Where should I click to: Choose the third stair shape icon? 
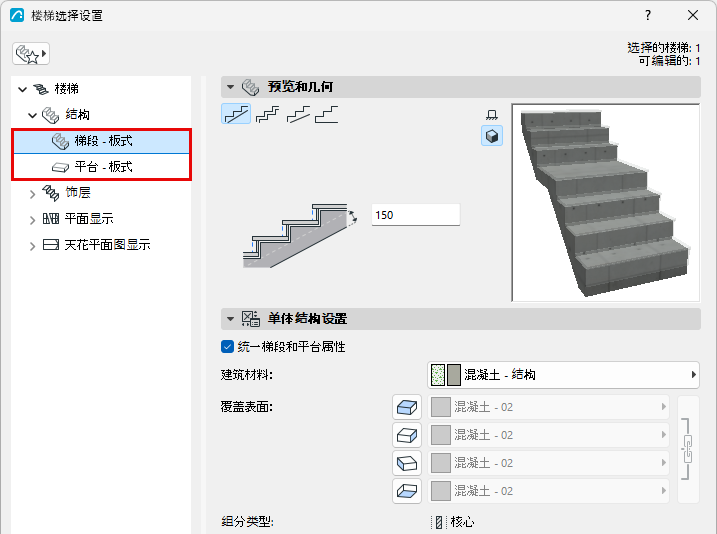[298, 114]
